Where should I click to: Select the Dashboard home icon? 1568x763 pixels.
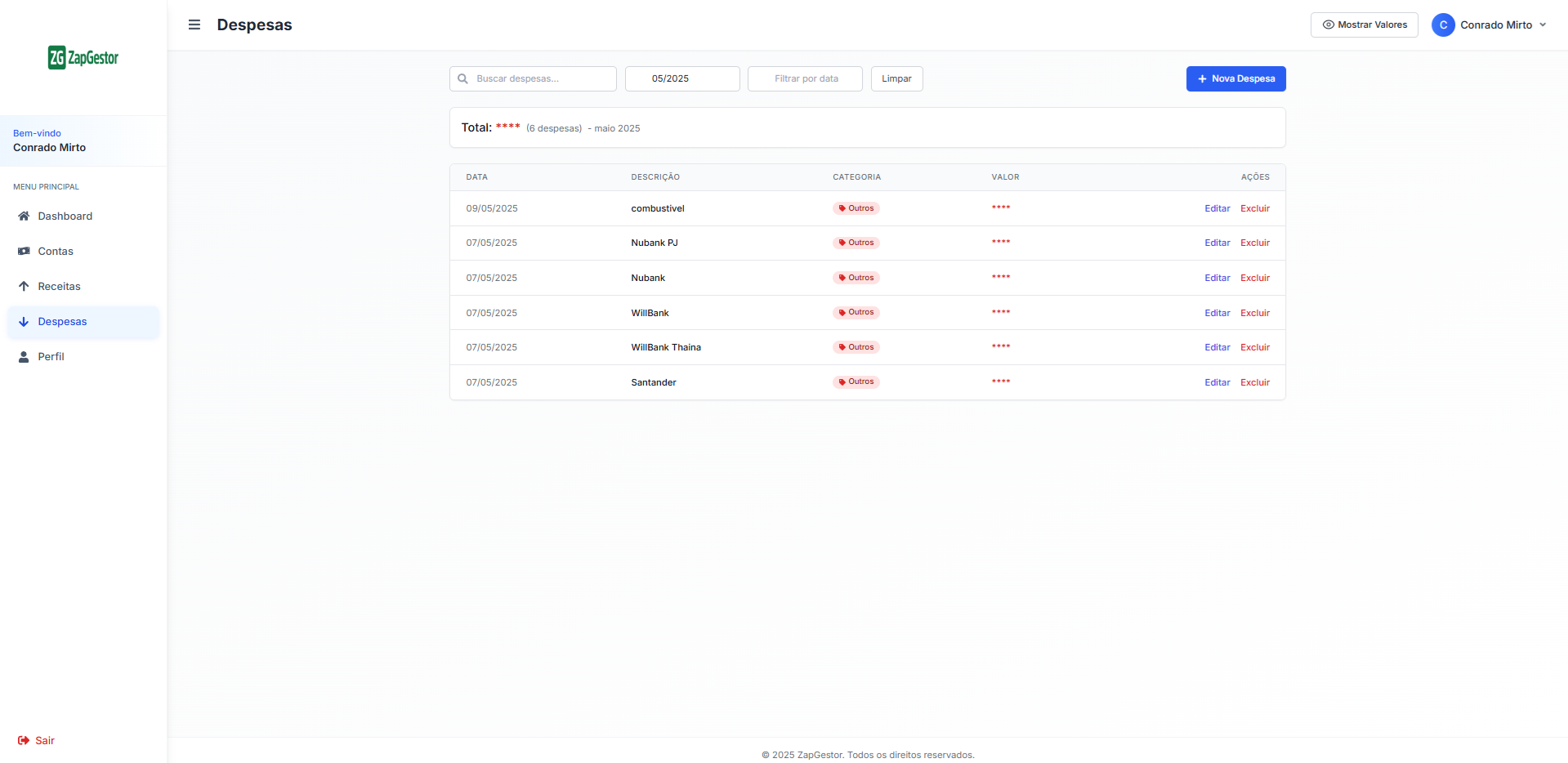pos(24,216)
